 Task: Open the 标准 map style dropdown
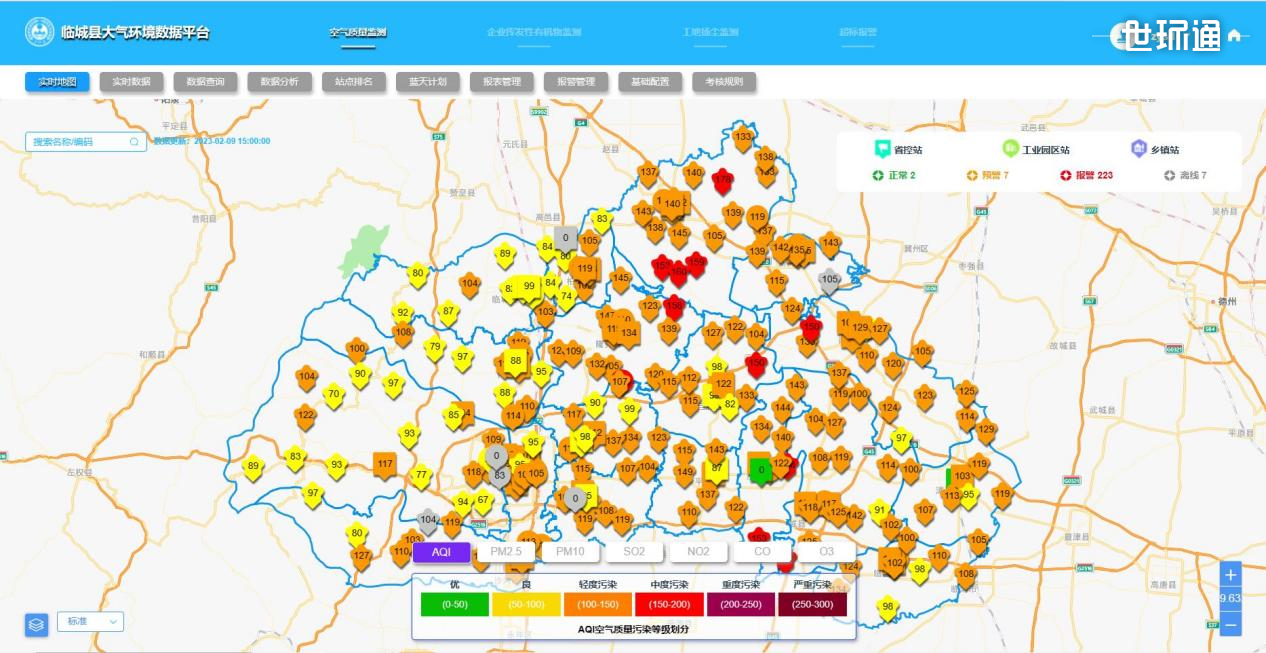click(90, 622)
